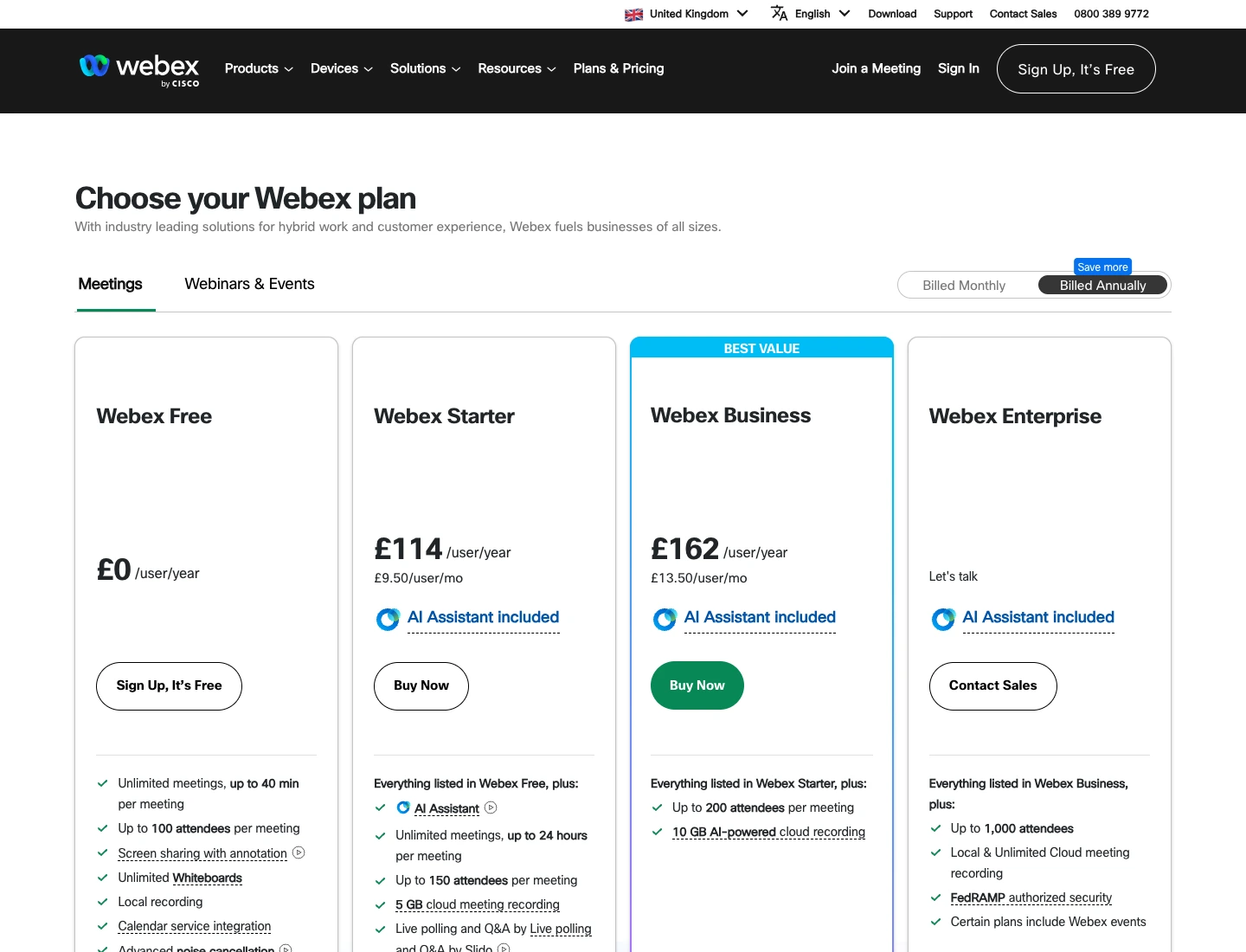Click £114 /user/year price
This screenshot has width=1246, height=952.
tap(442, 550)
